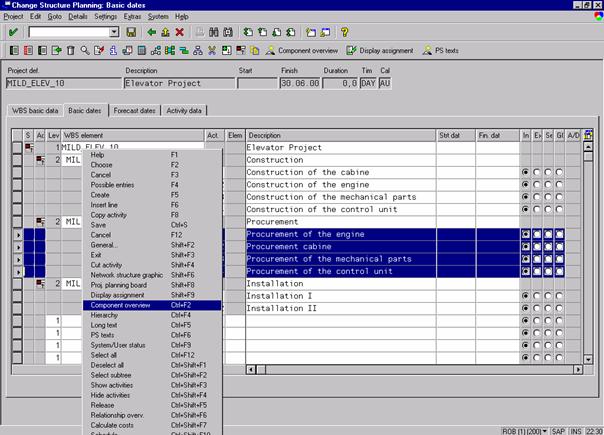Image resolution: width=604 pixels, height=435 pixels.
Task: Click the Select all icon in application toolbar
Action: pos(14,50)
